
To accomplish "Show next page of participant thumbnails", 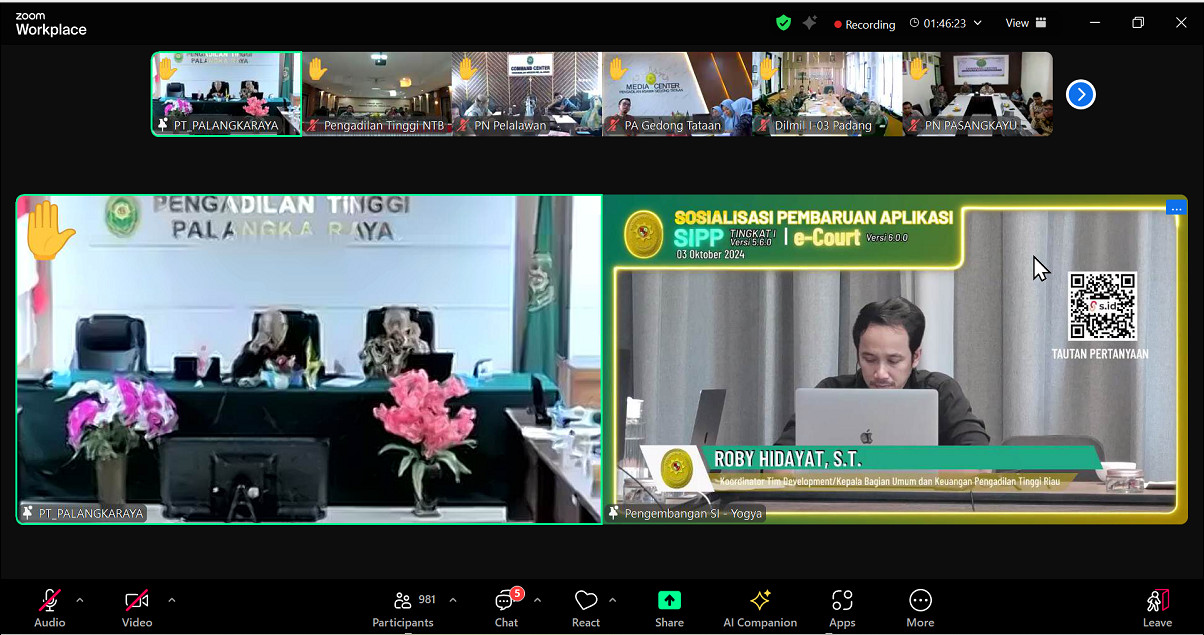I will tap(1081, 94).
